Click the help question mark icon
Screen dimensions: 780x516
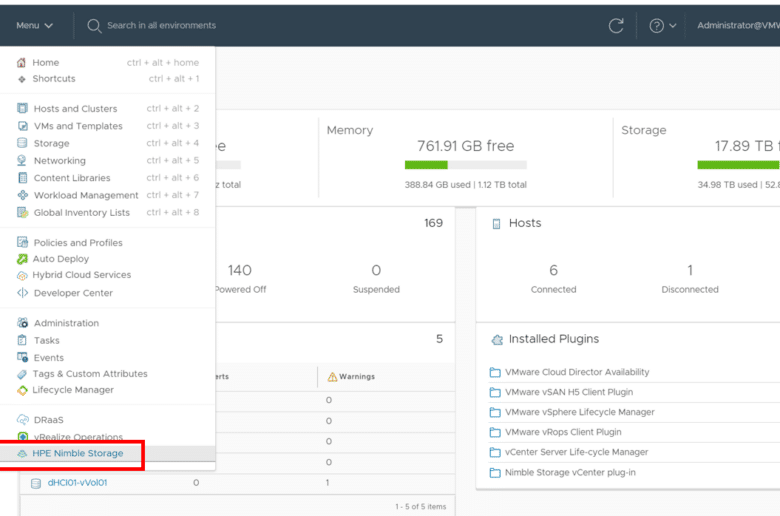point(657,25)
